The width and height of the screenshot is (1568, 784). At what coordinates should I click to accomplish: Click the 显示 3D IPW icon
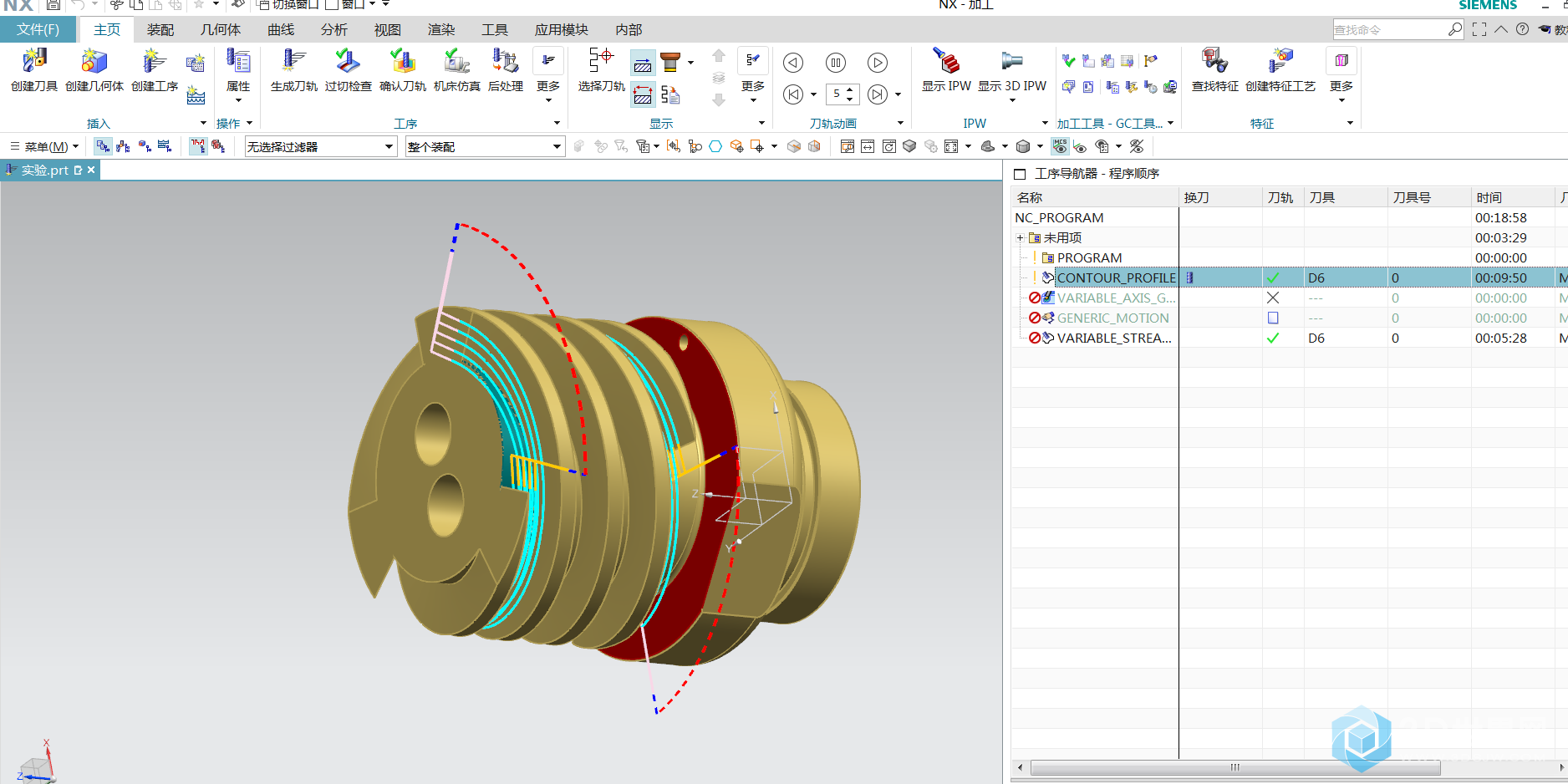point(1011,62)
